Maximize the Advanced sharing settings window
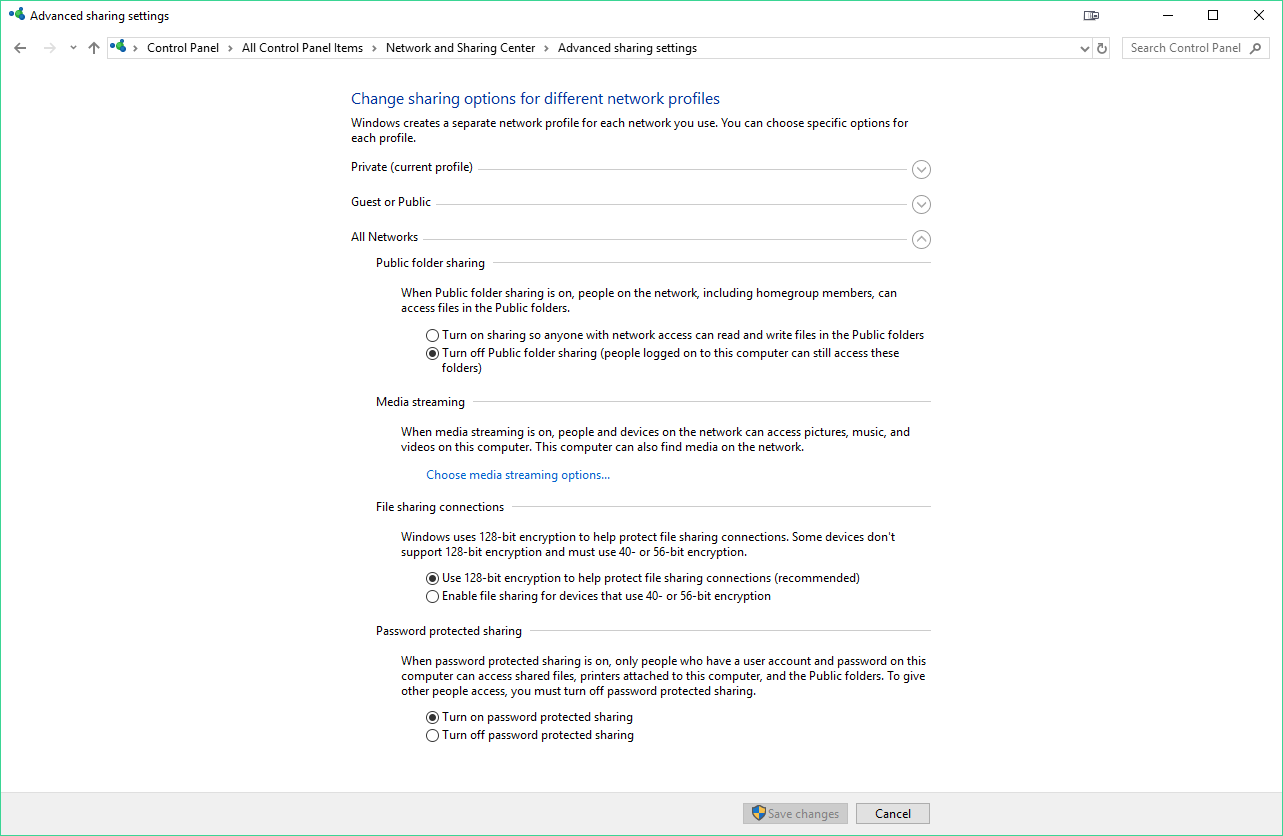The width and height of the screenshot is (1283, 836). tap(1213, 15)
